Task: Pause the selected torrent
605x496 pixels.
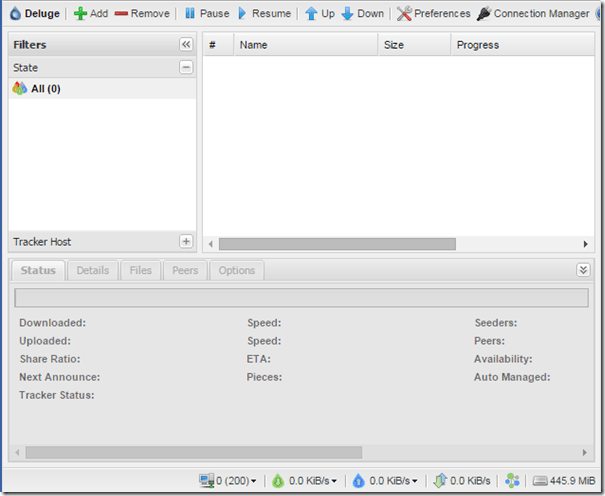Action: point(206,13)
